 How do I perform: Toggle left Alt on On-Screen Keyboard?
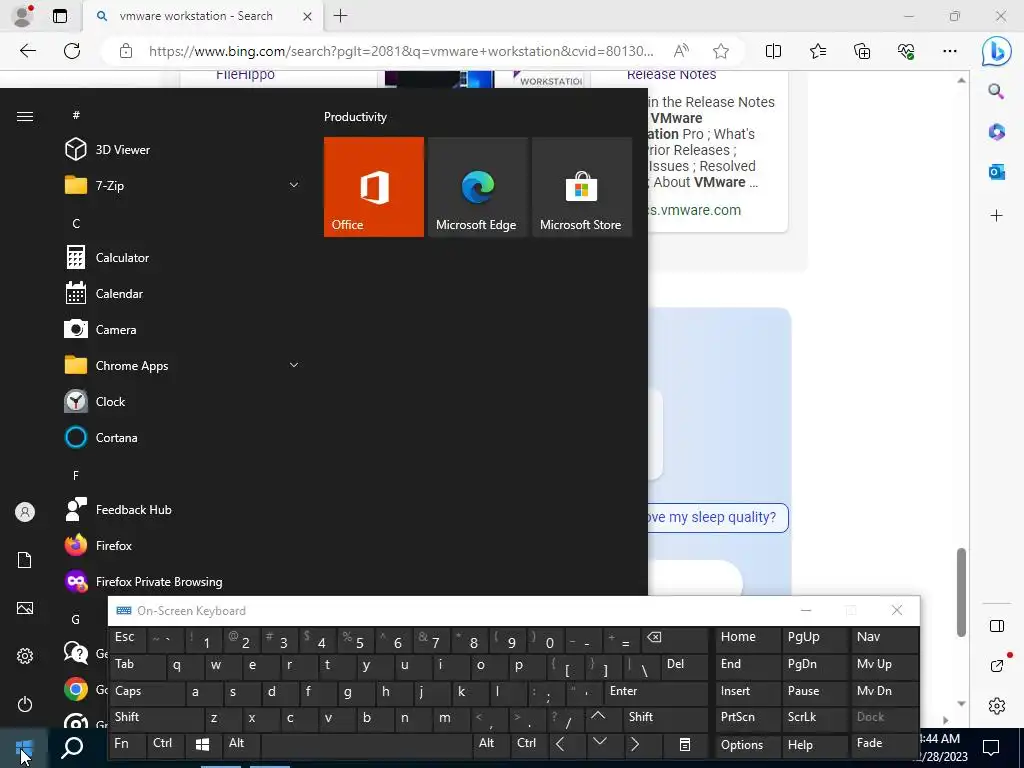click(241, 744)
